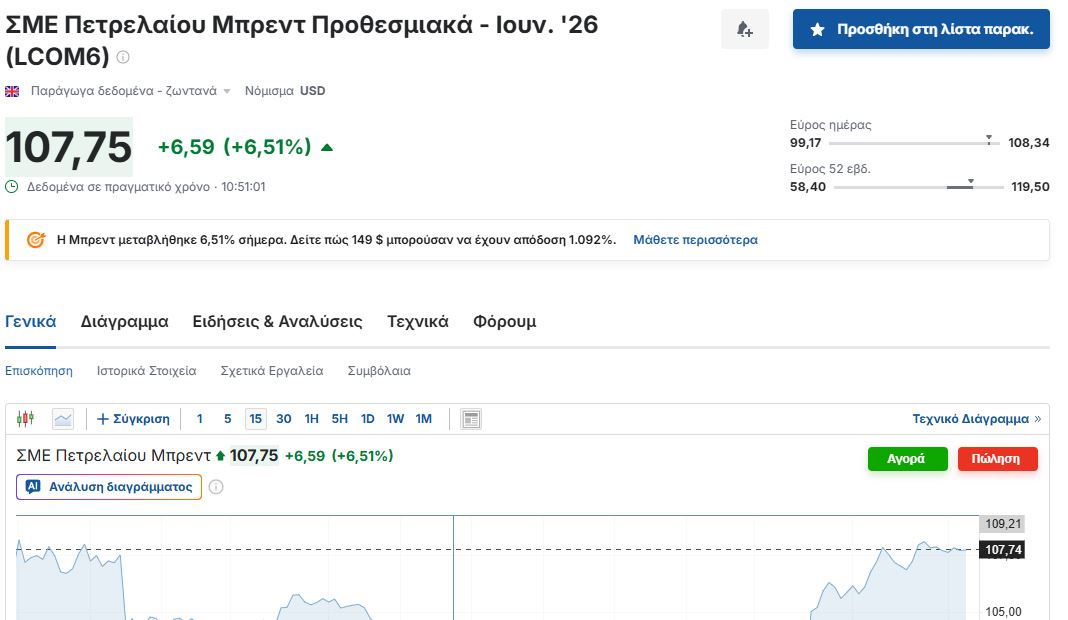Screen dimensions: 1068x620
Task: Select the area chart type icon
Action: tap(63, 419)
